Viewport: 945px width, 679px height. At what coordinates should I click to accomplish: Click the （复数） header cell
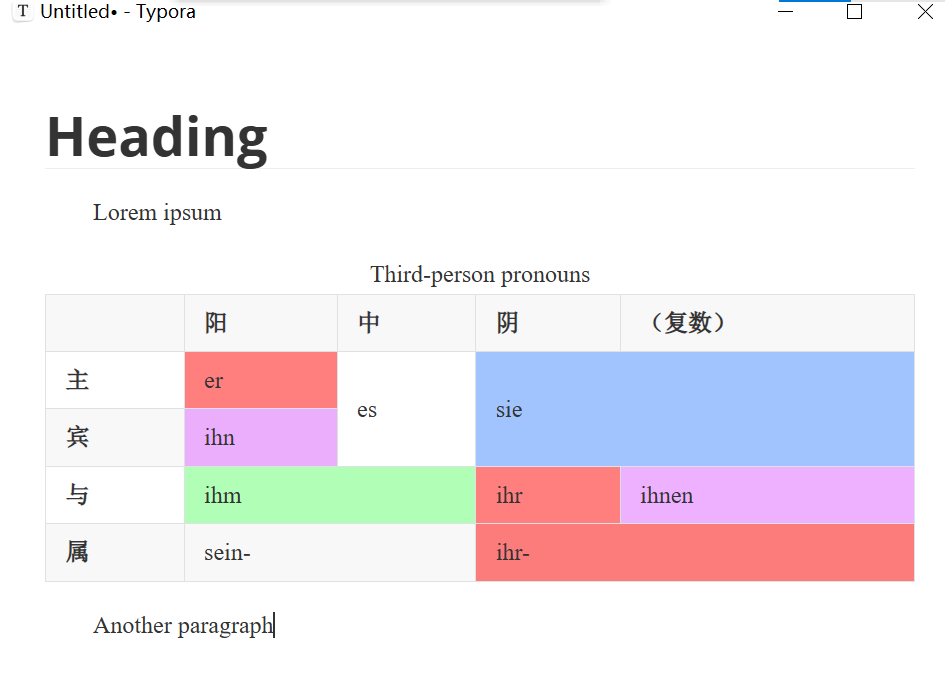(x=766, y=323)
